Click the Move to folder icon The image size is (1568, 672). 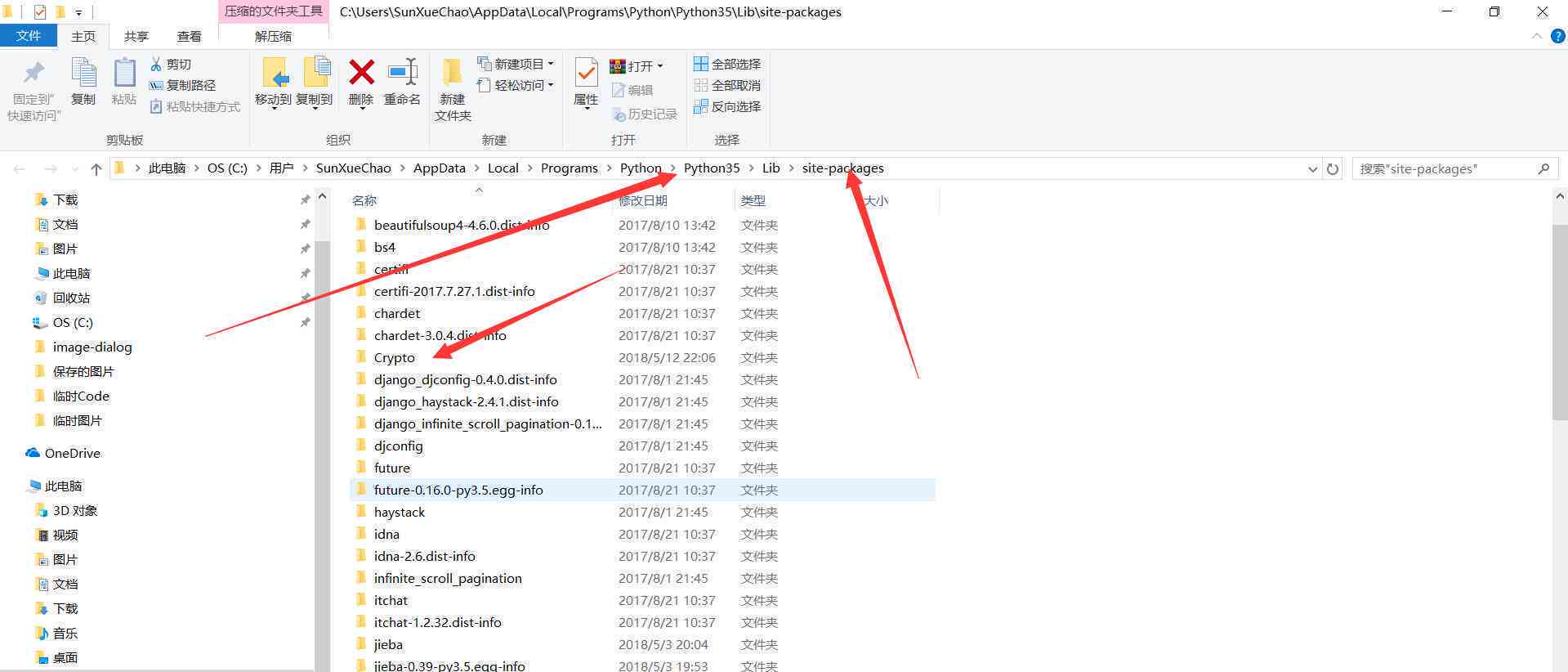click(x=275, y=73)
